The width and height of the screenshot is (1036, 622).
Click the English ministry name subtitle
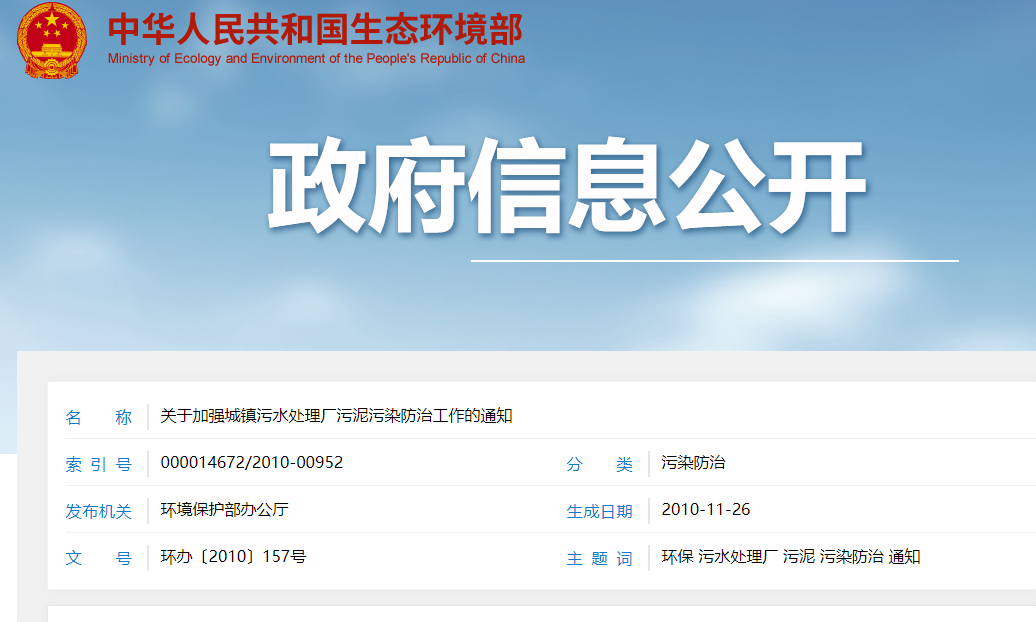pos(316,59)
